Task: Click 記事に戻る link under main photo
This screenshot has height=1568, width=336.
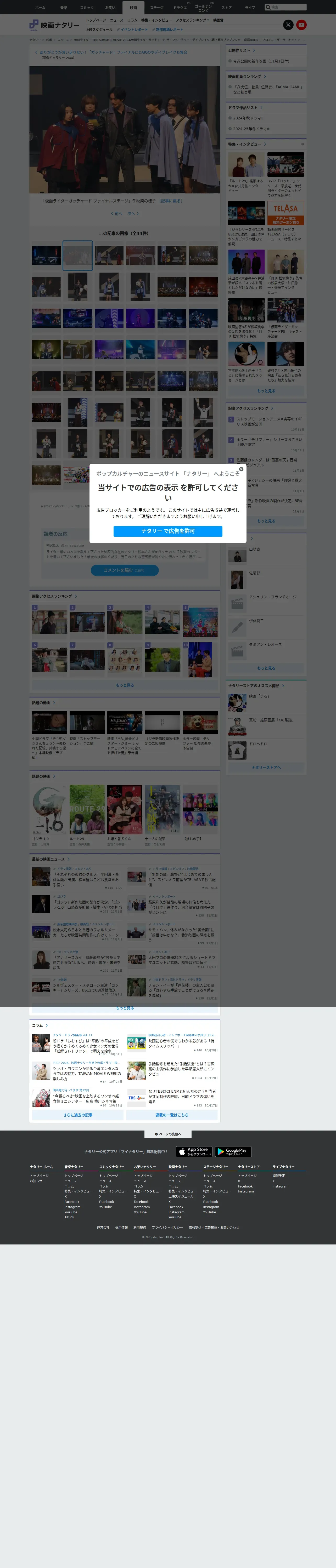Action: pyautogui.click(x=171, y=201)
